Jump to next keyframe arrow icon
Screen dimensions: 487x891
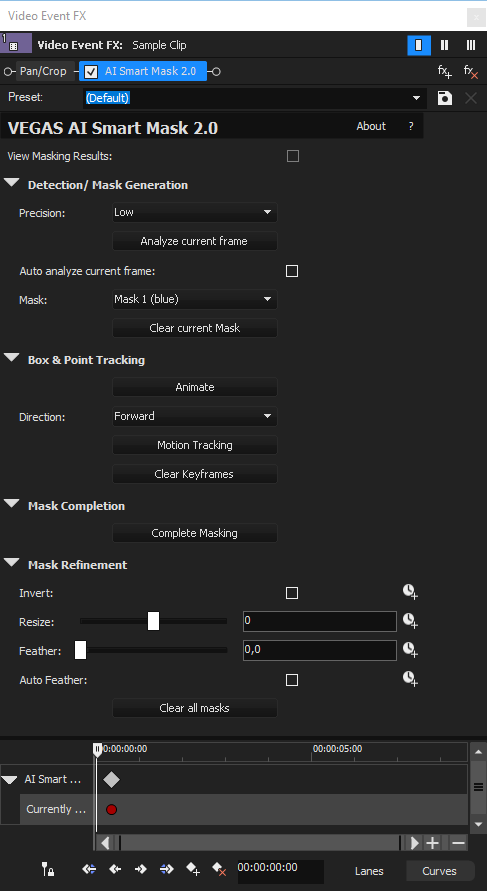(141, 868)
